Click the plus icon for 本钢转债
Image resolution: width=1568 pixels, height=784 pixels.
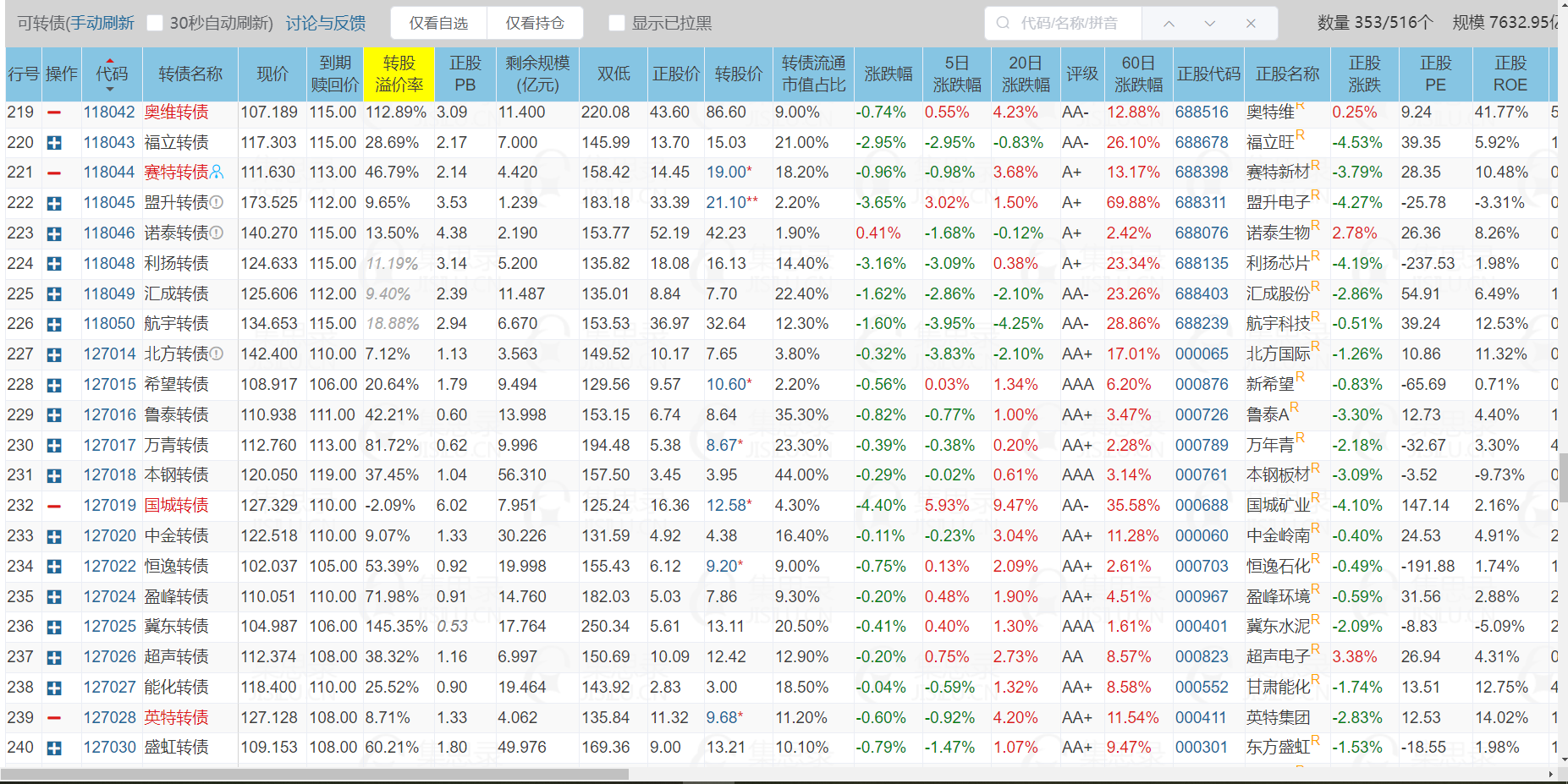pyautogui.click(x=54, y=475)
